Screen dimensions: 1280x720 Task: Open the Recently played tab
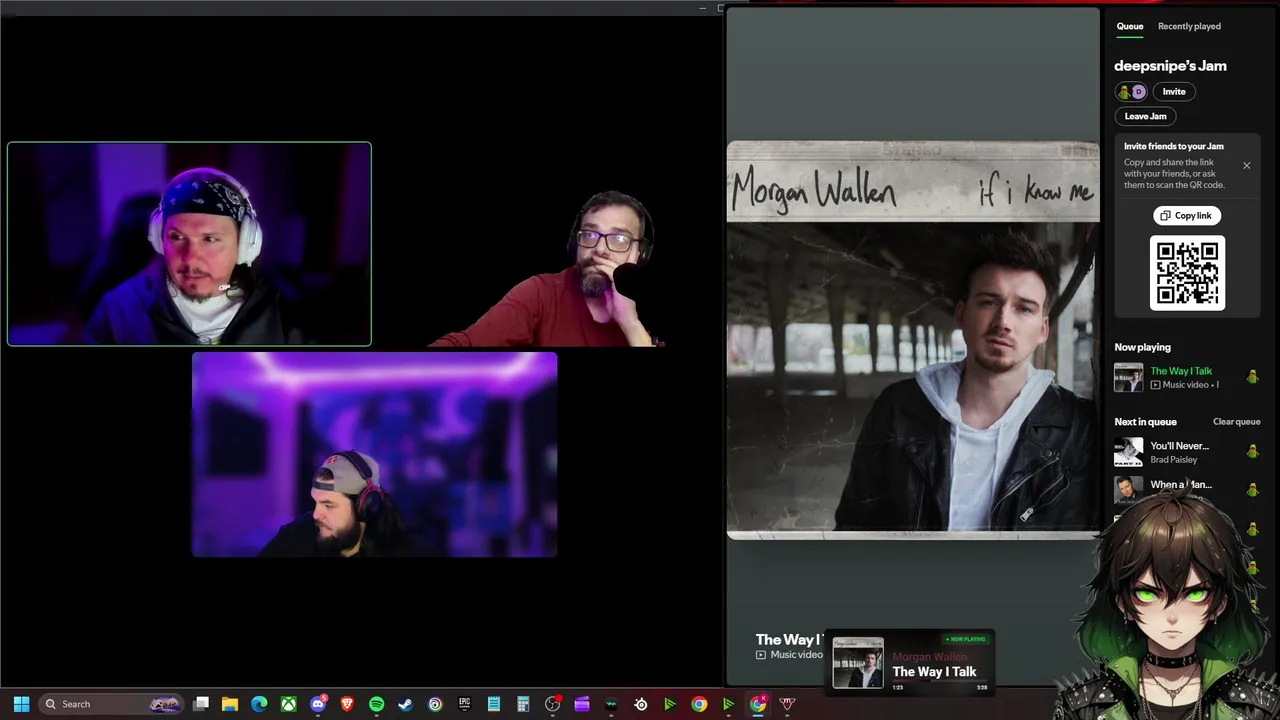pyautogui.click(x=1189, y=26)
